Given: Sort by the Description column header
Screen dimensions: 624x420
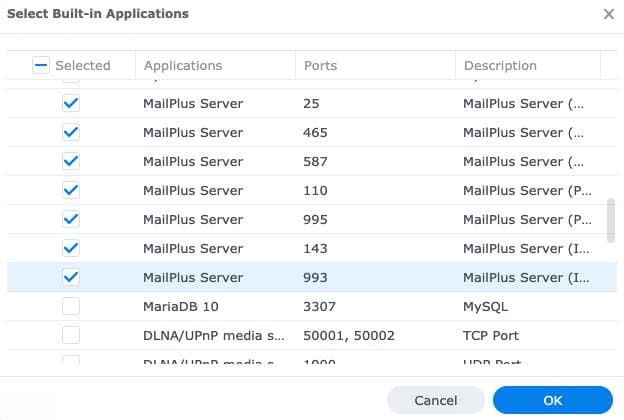Looking at the screenshot, I should click(x=500, y=65).
